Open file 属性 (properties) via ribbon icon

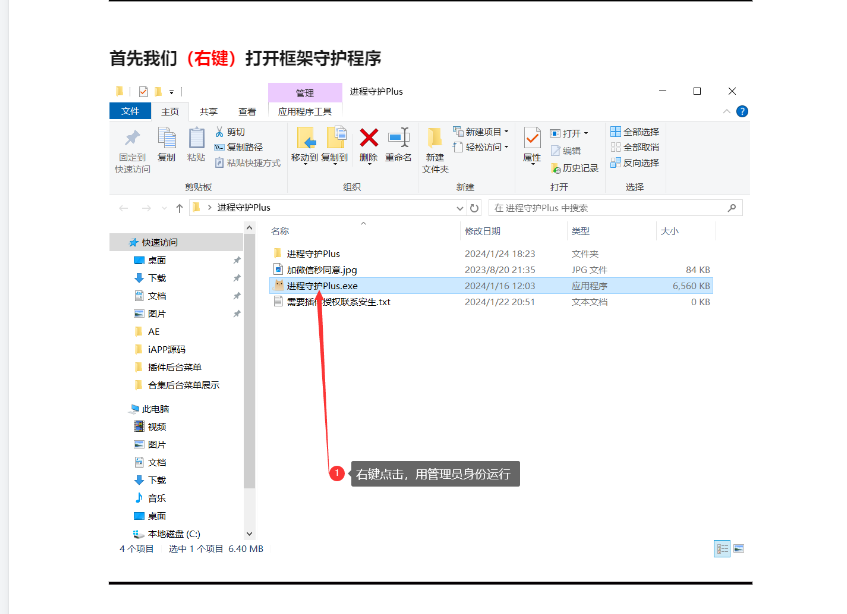coord(532,140)
